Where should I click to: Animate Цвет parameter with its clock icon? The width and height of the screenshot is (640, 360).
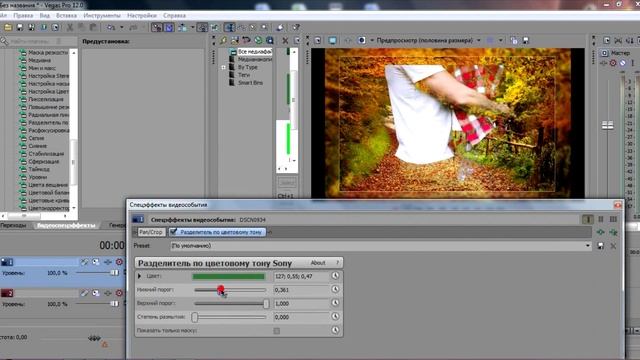point(335,276)
